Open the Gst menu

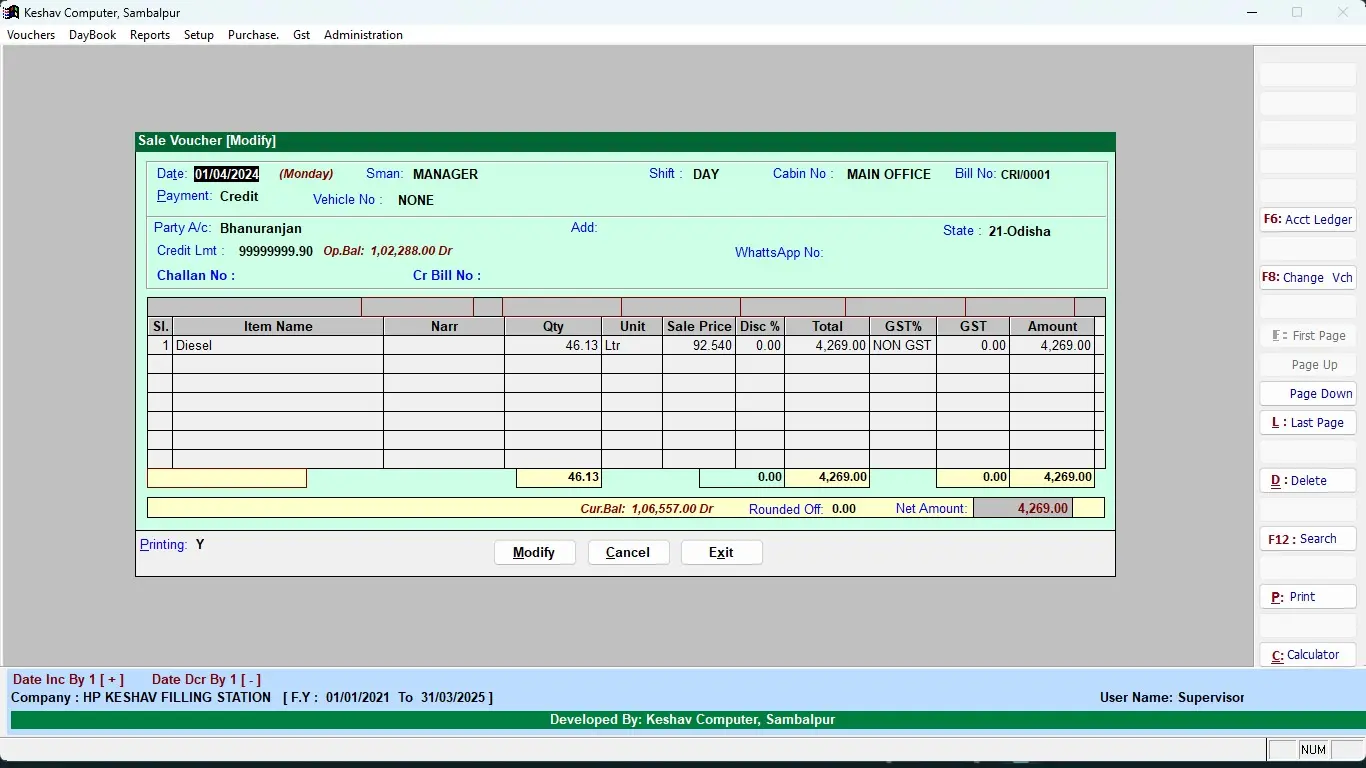tap(301, 35)
